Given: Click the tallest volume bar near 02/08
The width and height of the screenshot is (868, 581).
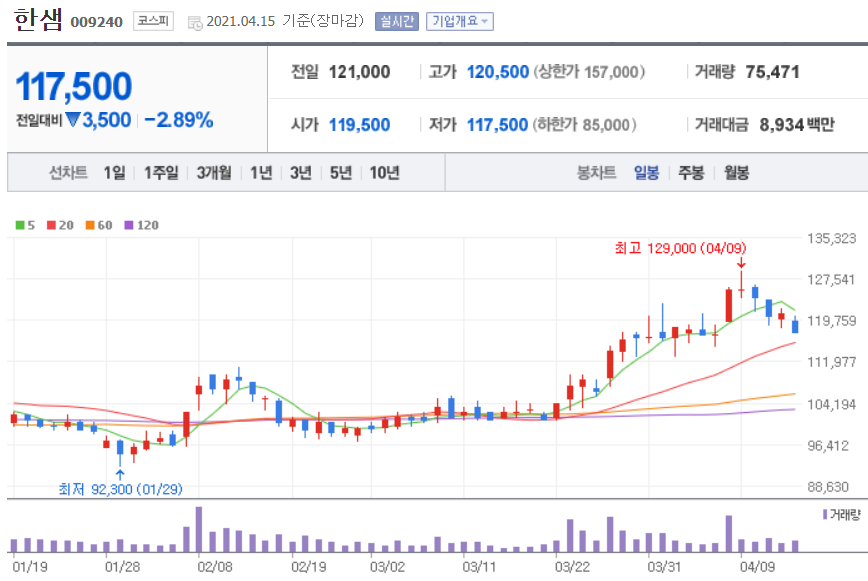Looking at the screenshot, I should (199, 530).
